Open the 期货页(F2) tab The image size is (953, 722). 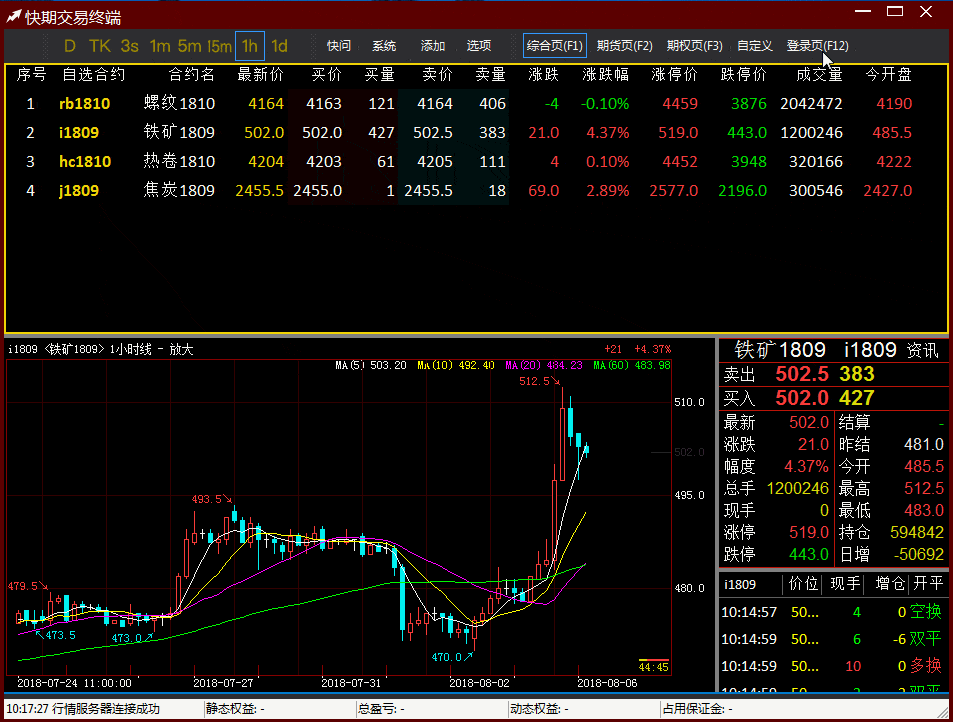pos(624,46)
